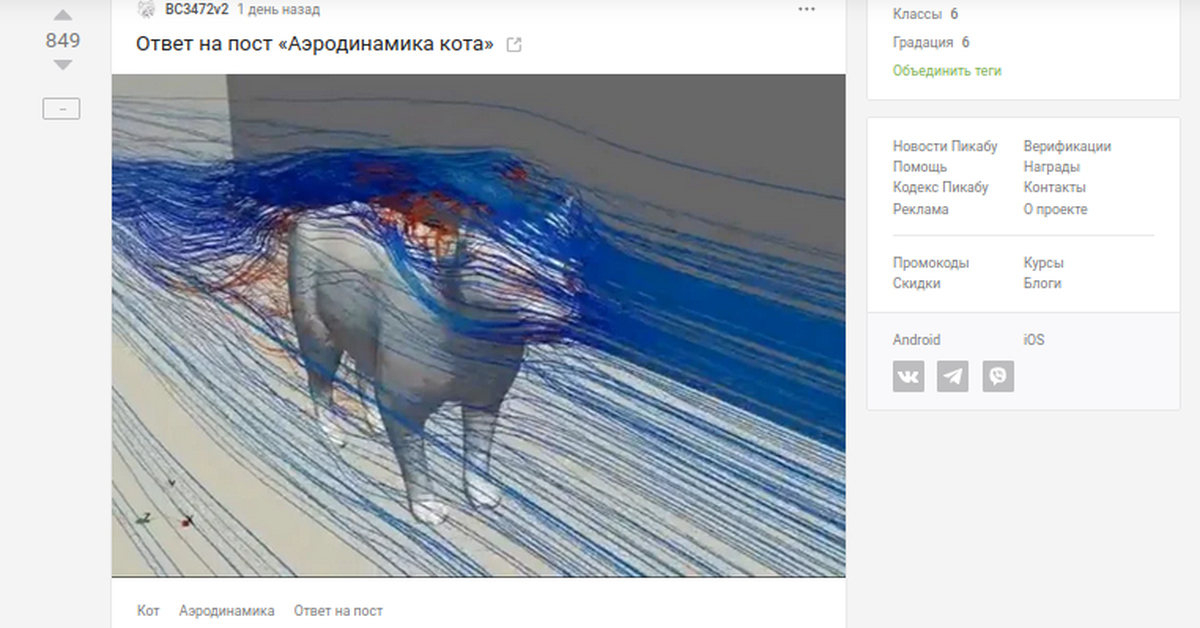The height and width of the screenshot is (628, 1200).
Task: Open the VK social icon
Action: point(908,376)
